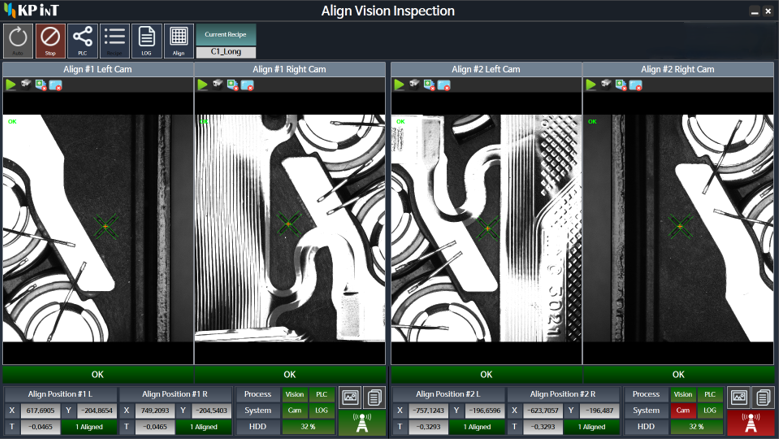779x439 pixels.
Task: Click green image-X icon in Align #1 Left Cam
Action: click(x=41, y=85)
